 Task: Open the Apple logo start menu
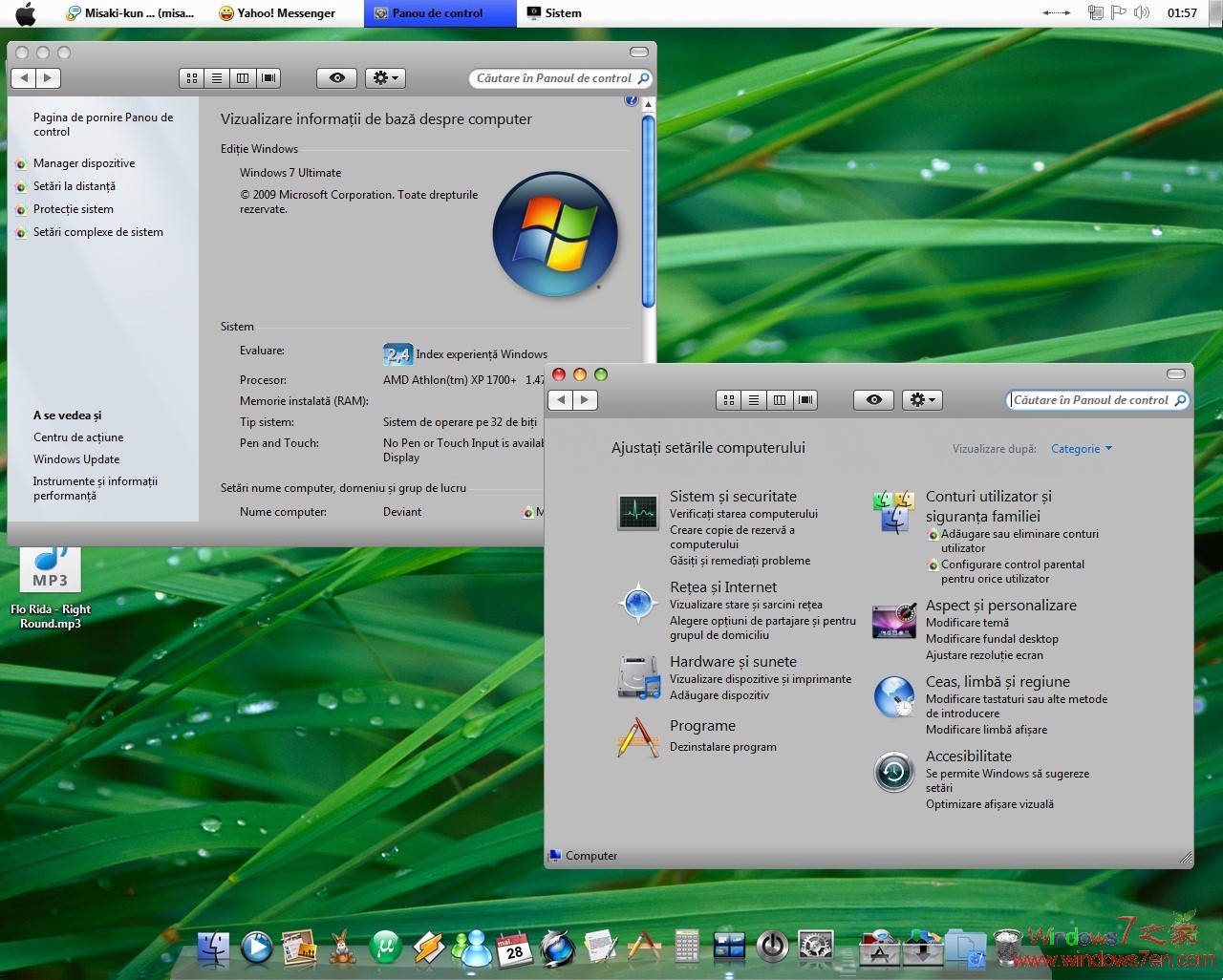(26, 13)
